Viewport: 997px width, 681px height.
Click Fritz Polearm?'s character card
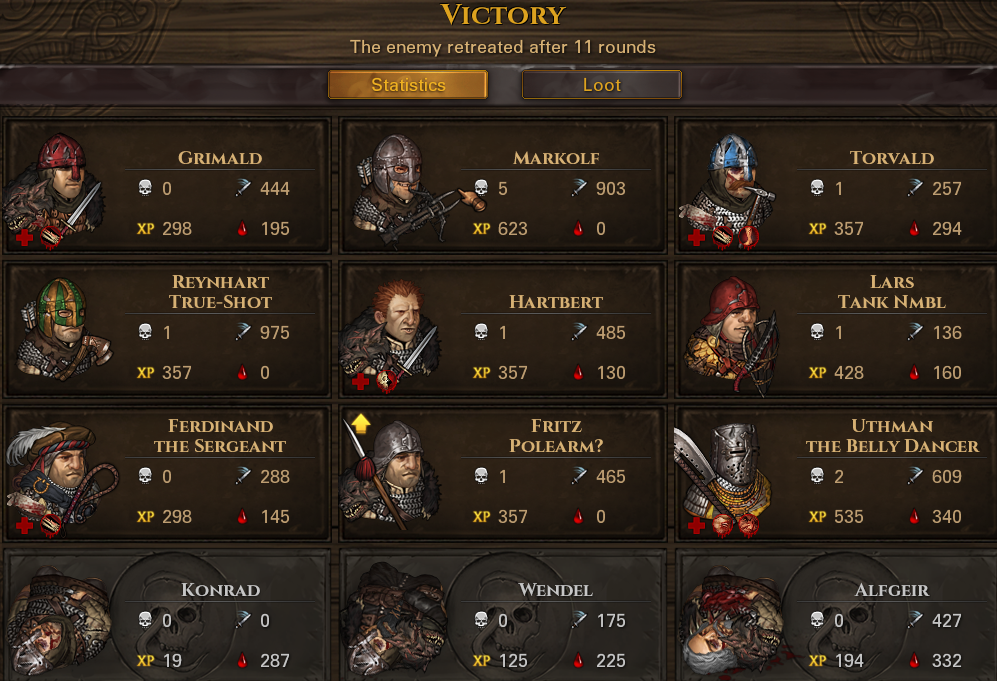[503, 473]
